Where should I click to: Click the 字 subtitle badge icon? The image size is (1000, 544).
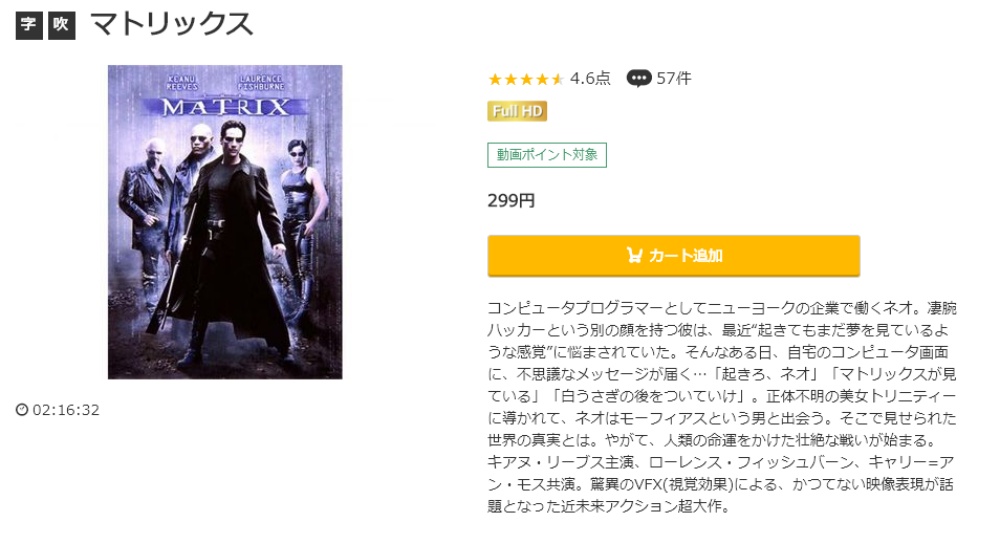click(x=29, y=25)
